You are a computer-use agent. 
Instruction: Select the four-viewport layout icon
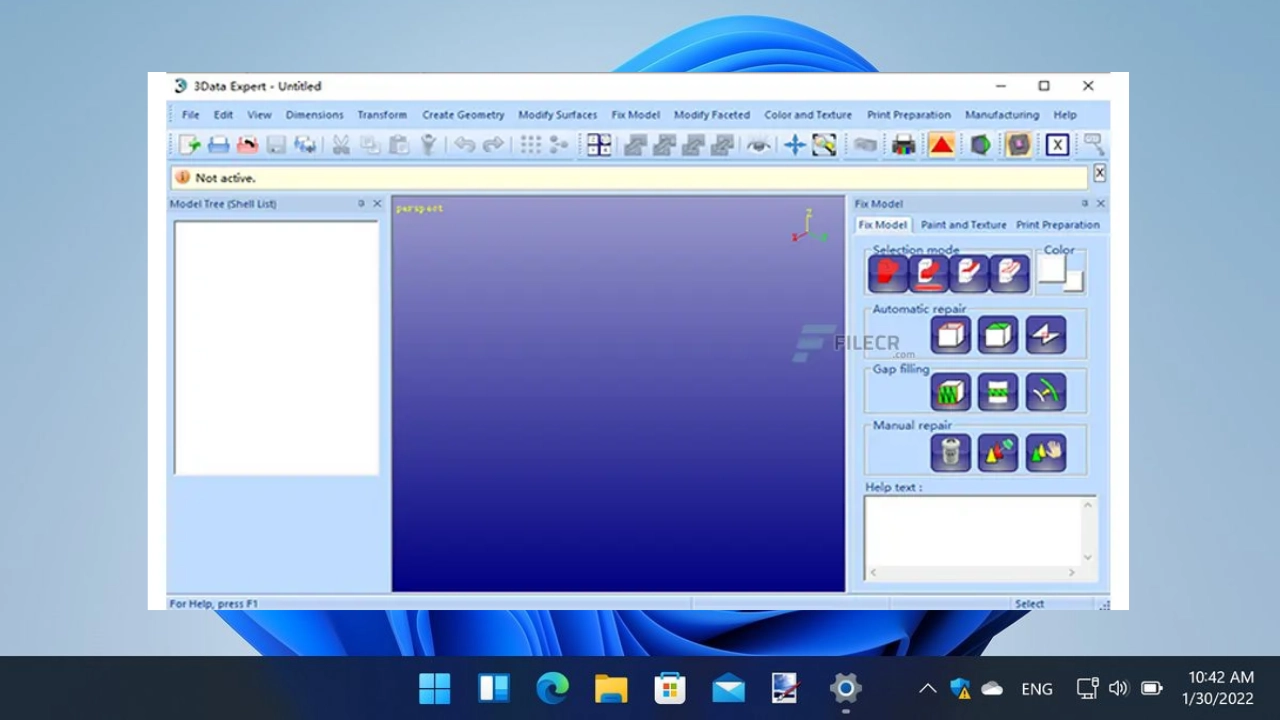point(599,145)
